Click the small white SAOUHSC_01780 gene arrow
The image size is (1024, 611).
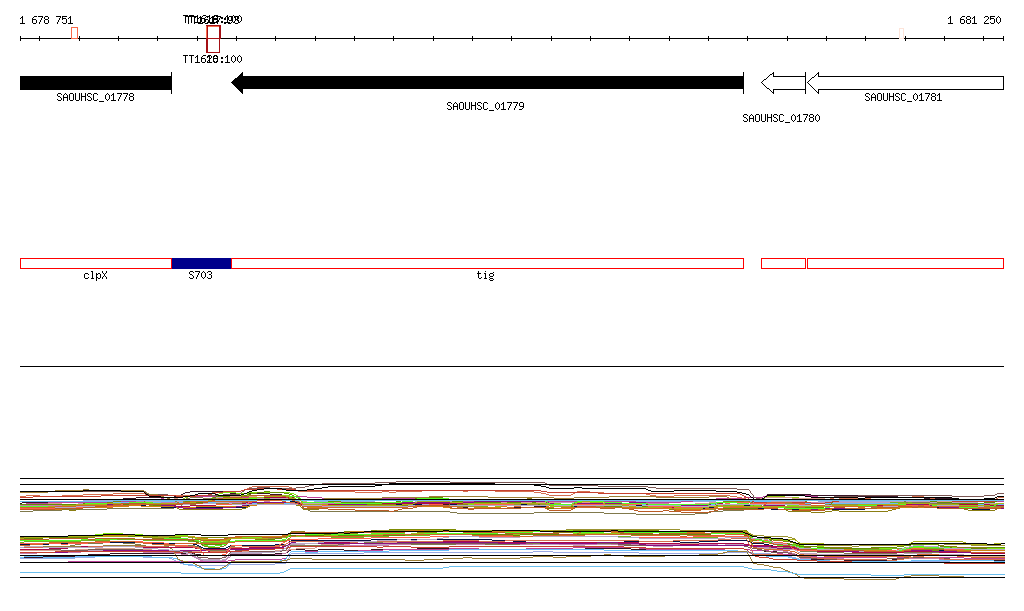click(783, 83)
